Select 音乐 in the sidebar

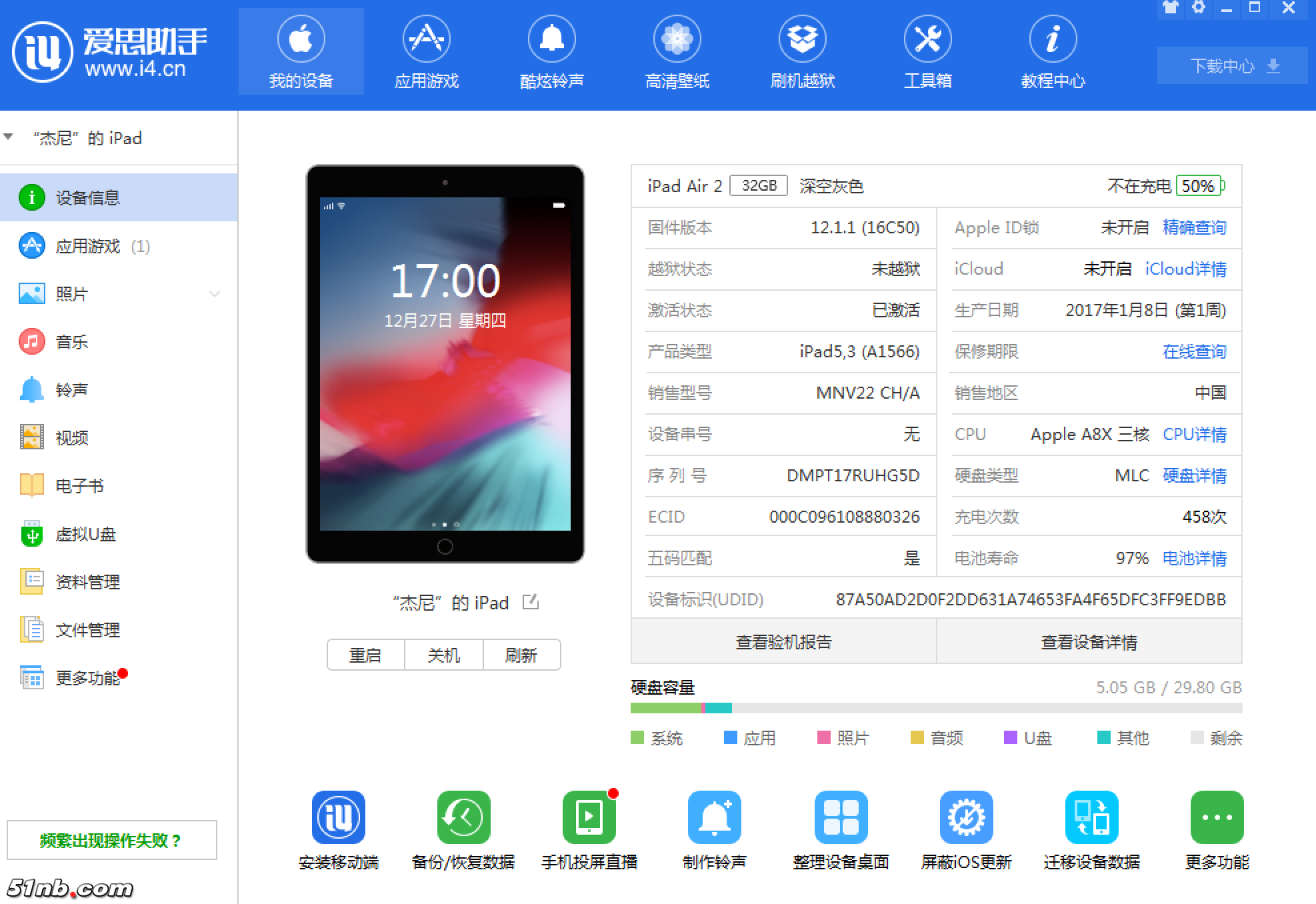tap(73, 341)
